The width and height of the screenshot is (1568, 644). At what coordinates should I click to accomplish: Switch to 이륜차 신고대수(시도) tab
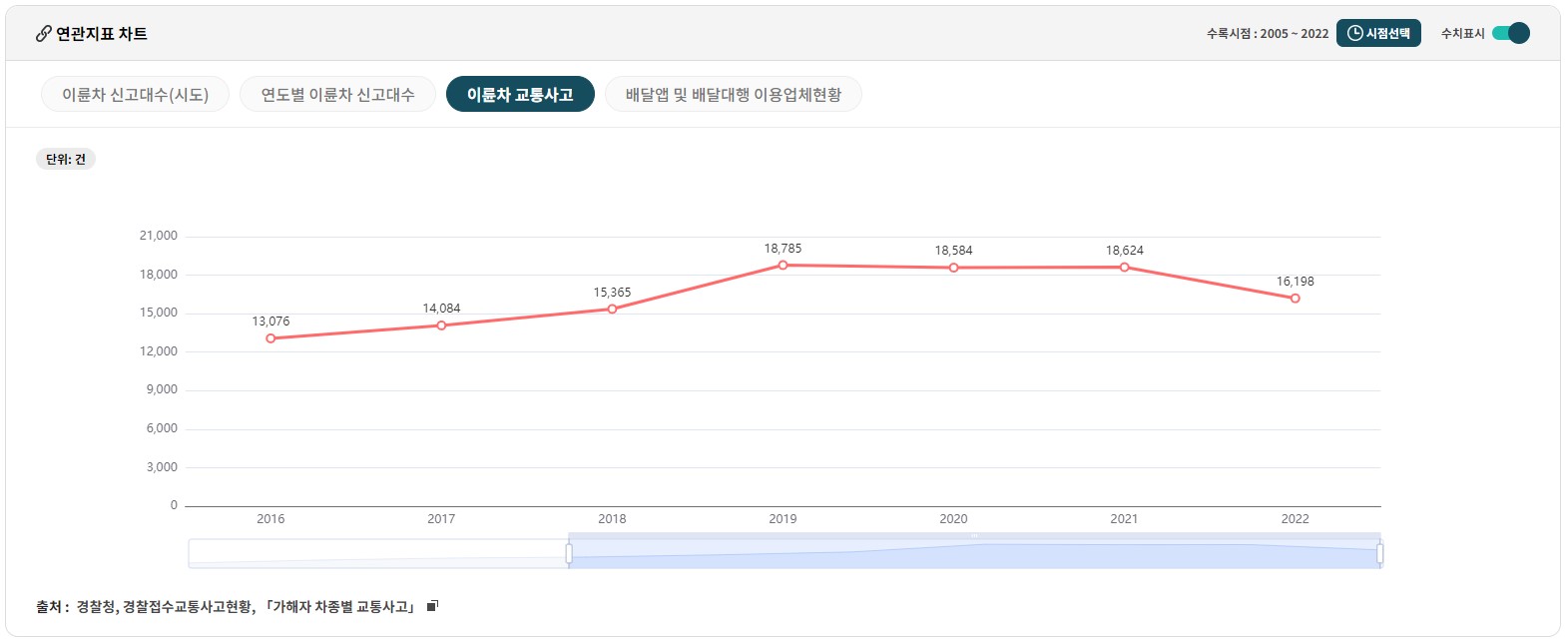tap(135, 94)
